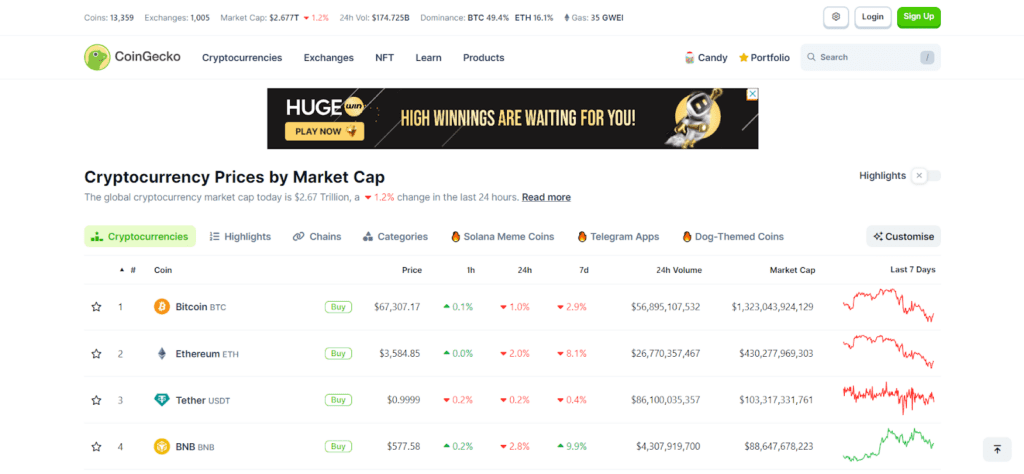This screenshot has height=474, width=1024.
Task: Open the Cryptocurrencies navigation menu
Action: point(242,57)
